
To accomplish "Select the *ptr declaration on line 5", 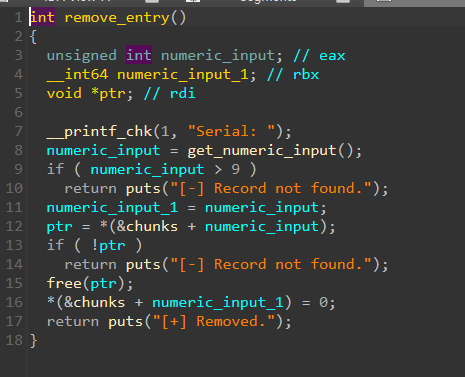I will click(x=109, y=93).
